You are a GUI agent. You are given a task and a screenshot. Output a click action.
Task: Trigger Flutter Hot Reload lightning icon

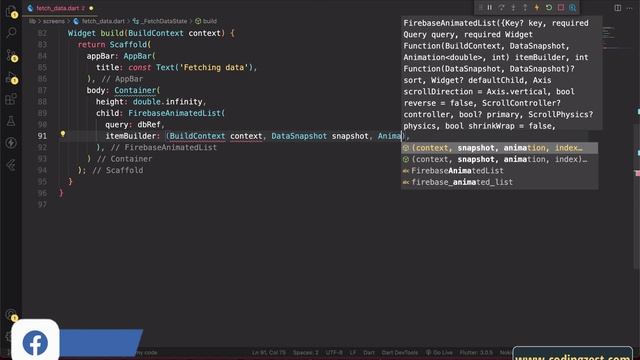(537, 8)
